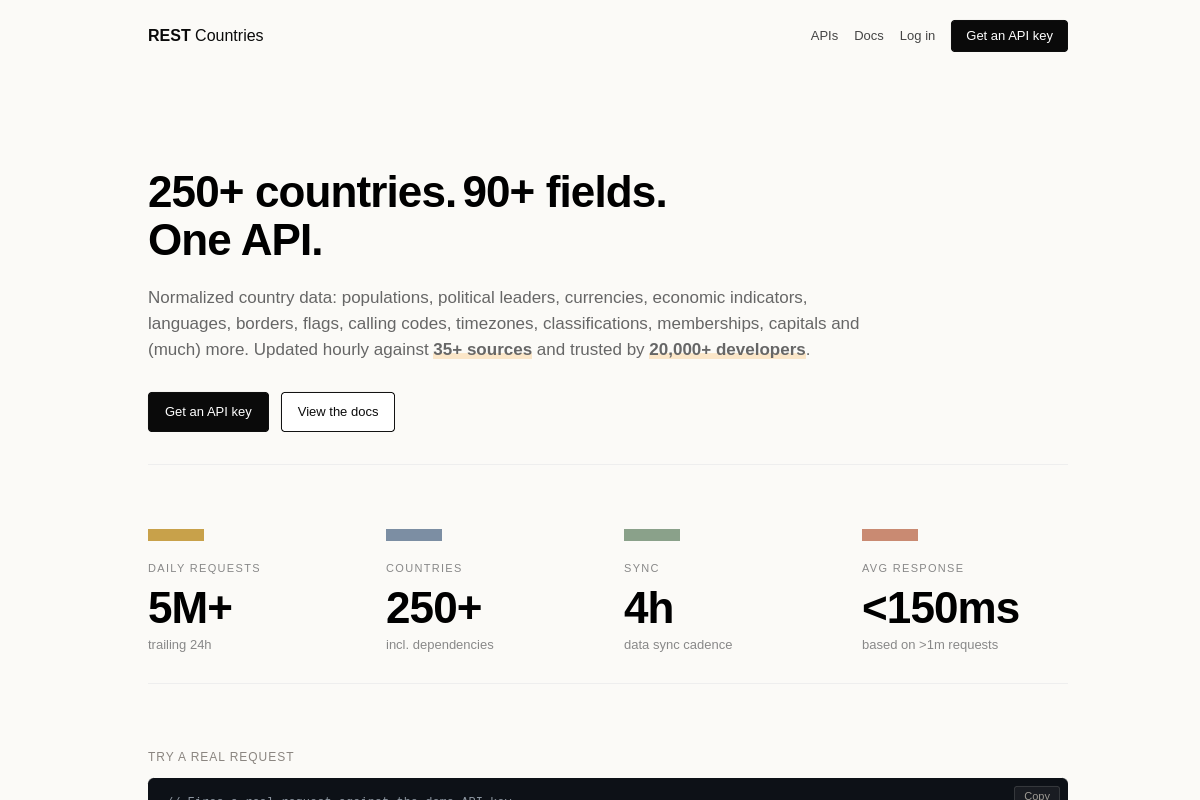
Task: Click the DAILY REQUESTS label
Action: click(x=204, y=568)
